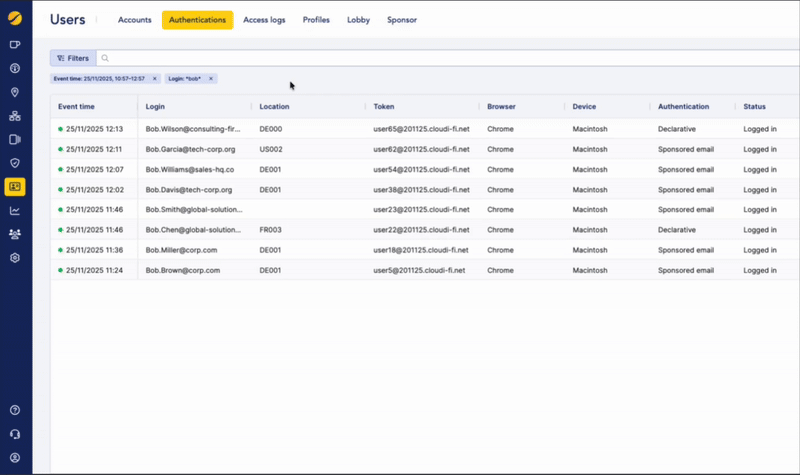Select the highlighted Users ID card icon
This screenshot has width=800, height=475.
(x=15, y=187)
